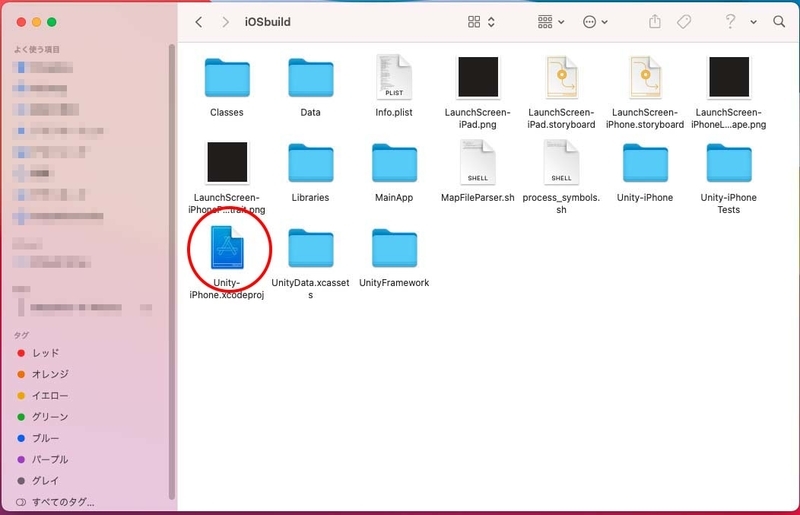This screenshot has height=515, width=800.
Task: Click the UnityFramework folder name label
Action: coord(394,283)
